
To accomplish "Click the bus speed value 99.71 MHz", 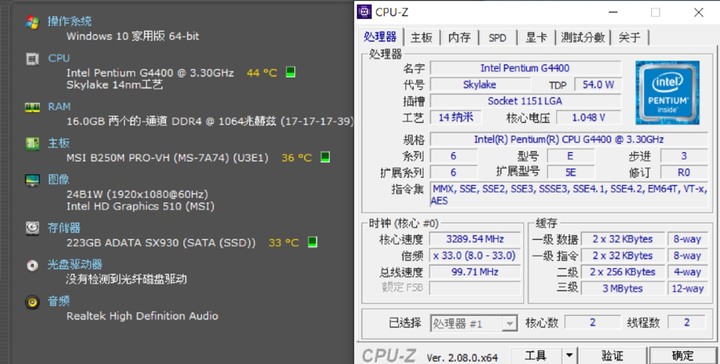I will point(475,272).
